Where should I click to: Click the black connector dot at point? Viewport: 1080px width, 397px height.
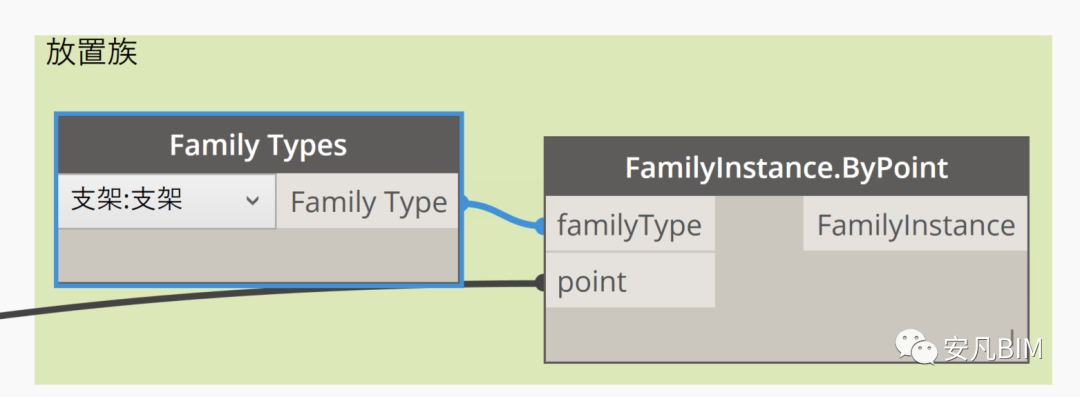541,282
